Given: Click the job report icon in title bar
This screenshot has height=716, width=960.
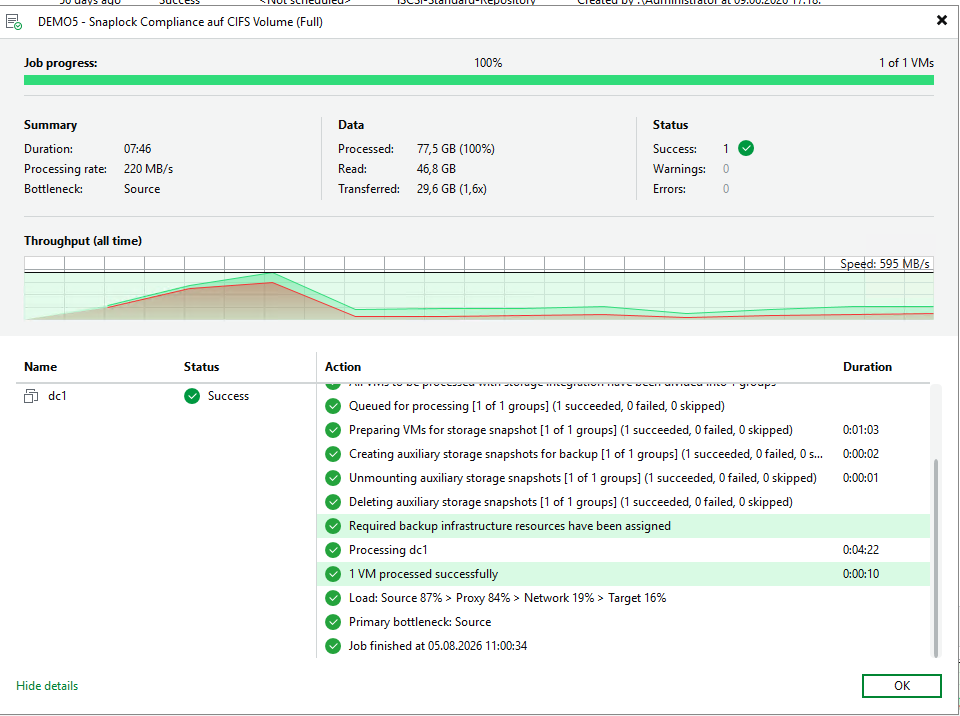Looking at the screenshot, I should click(13, 22).
